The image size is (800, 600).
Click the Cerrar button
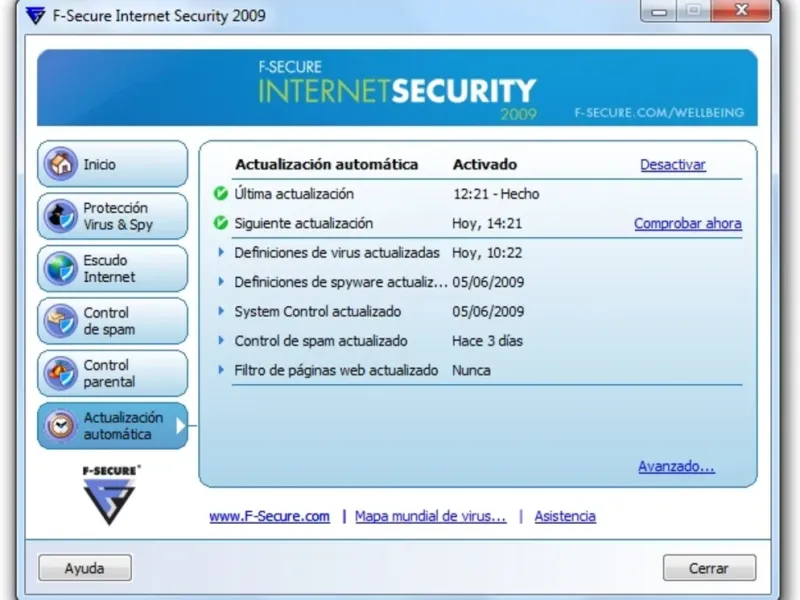coord(709,568)
